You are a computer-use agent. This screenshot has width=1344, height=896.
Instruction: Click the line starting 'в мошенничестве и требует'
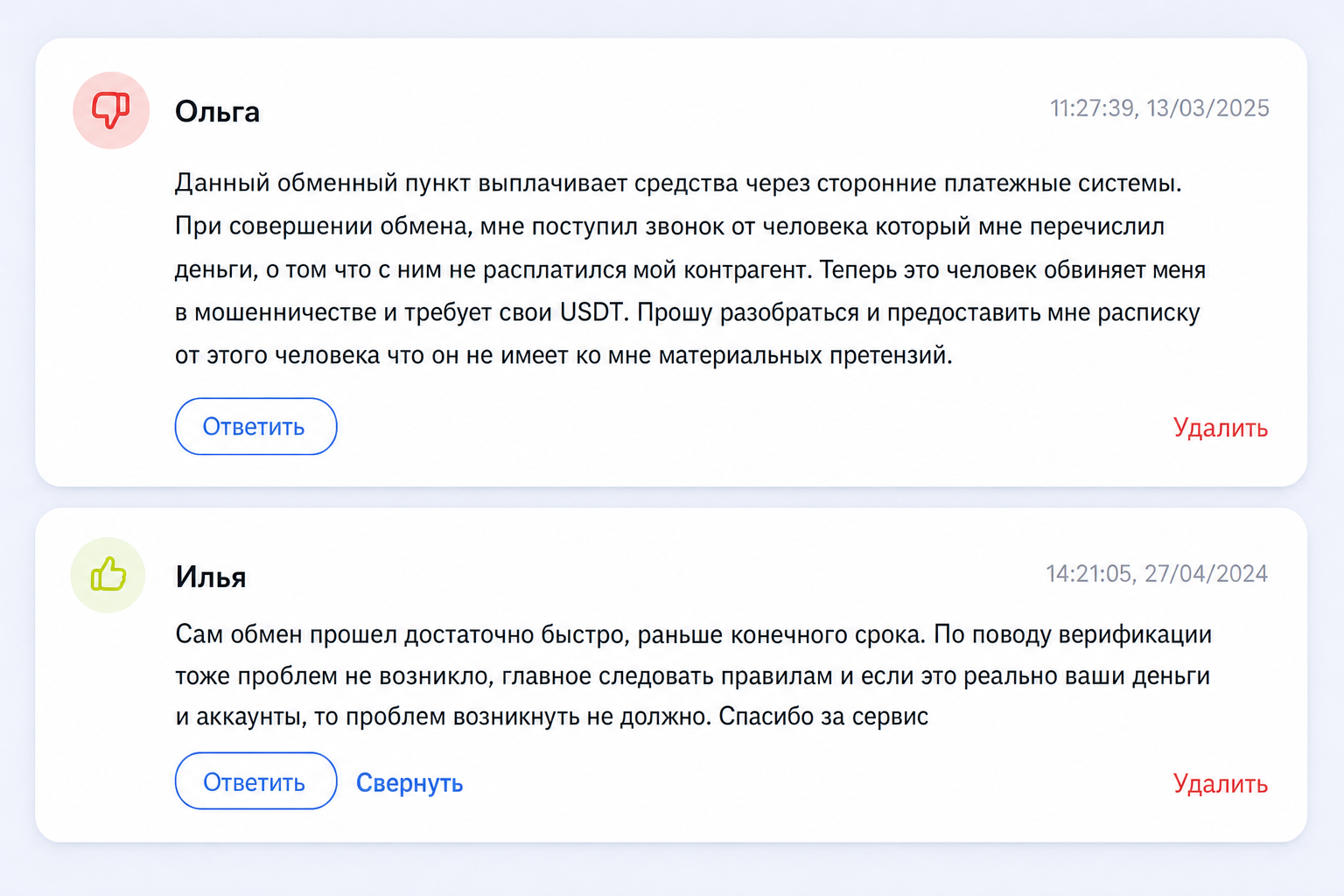688,312
